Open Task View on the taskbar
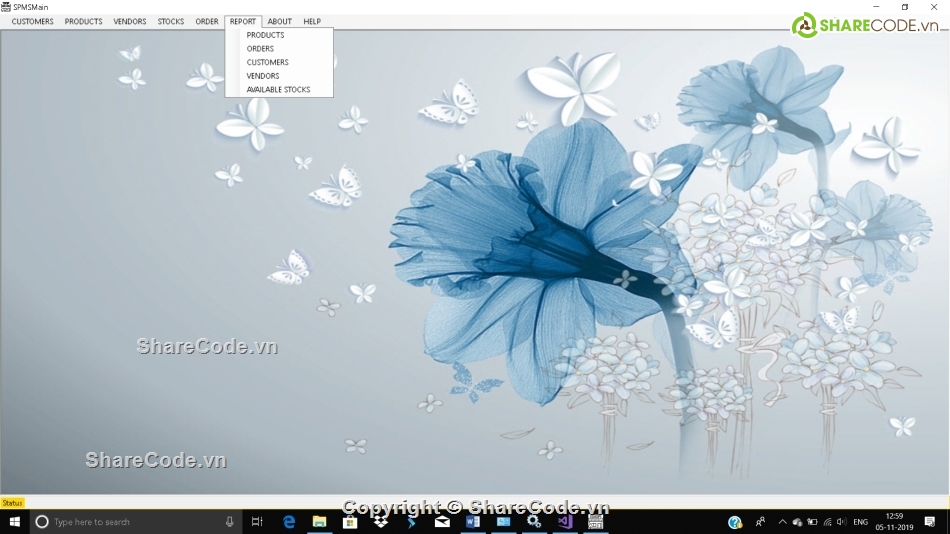 coord(257,522)
